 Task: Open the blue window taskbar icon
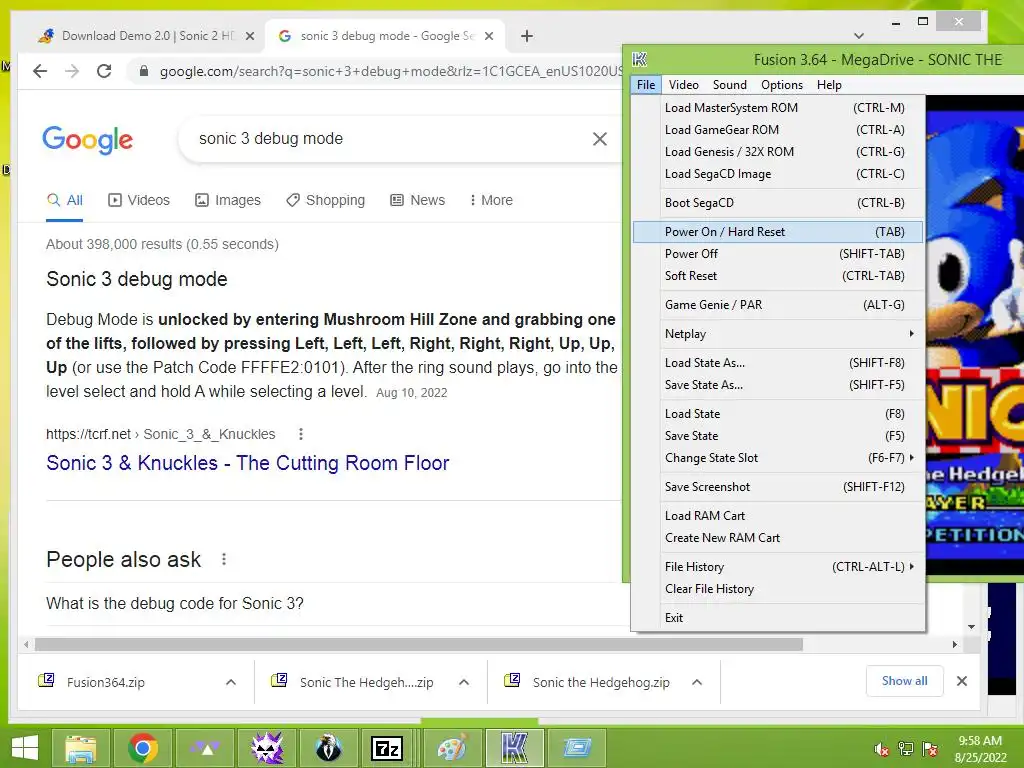pos(576,748)
